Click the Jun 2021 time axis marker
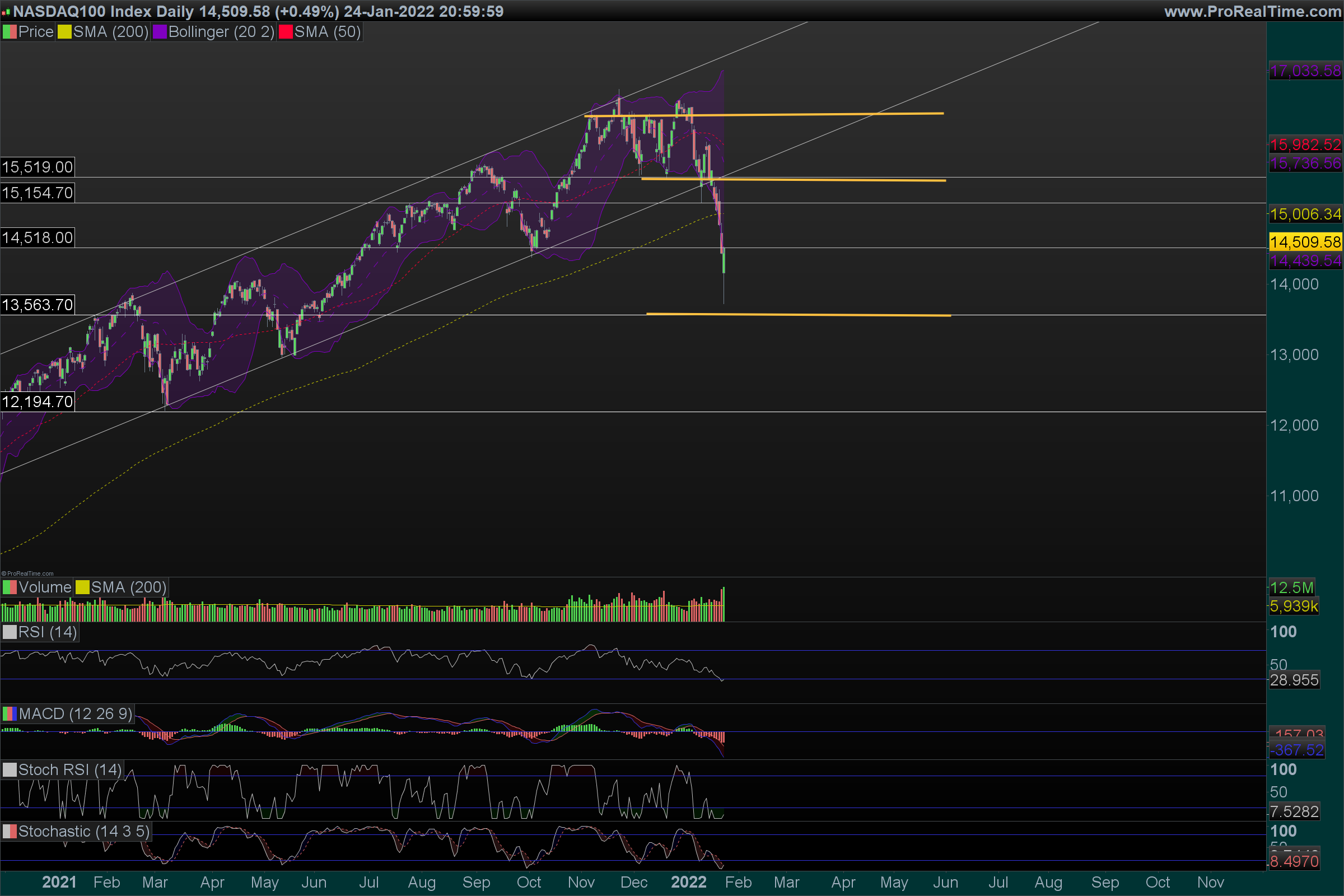Viewport: 1344px width, 896px height. (314, 883)
